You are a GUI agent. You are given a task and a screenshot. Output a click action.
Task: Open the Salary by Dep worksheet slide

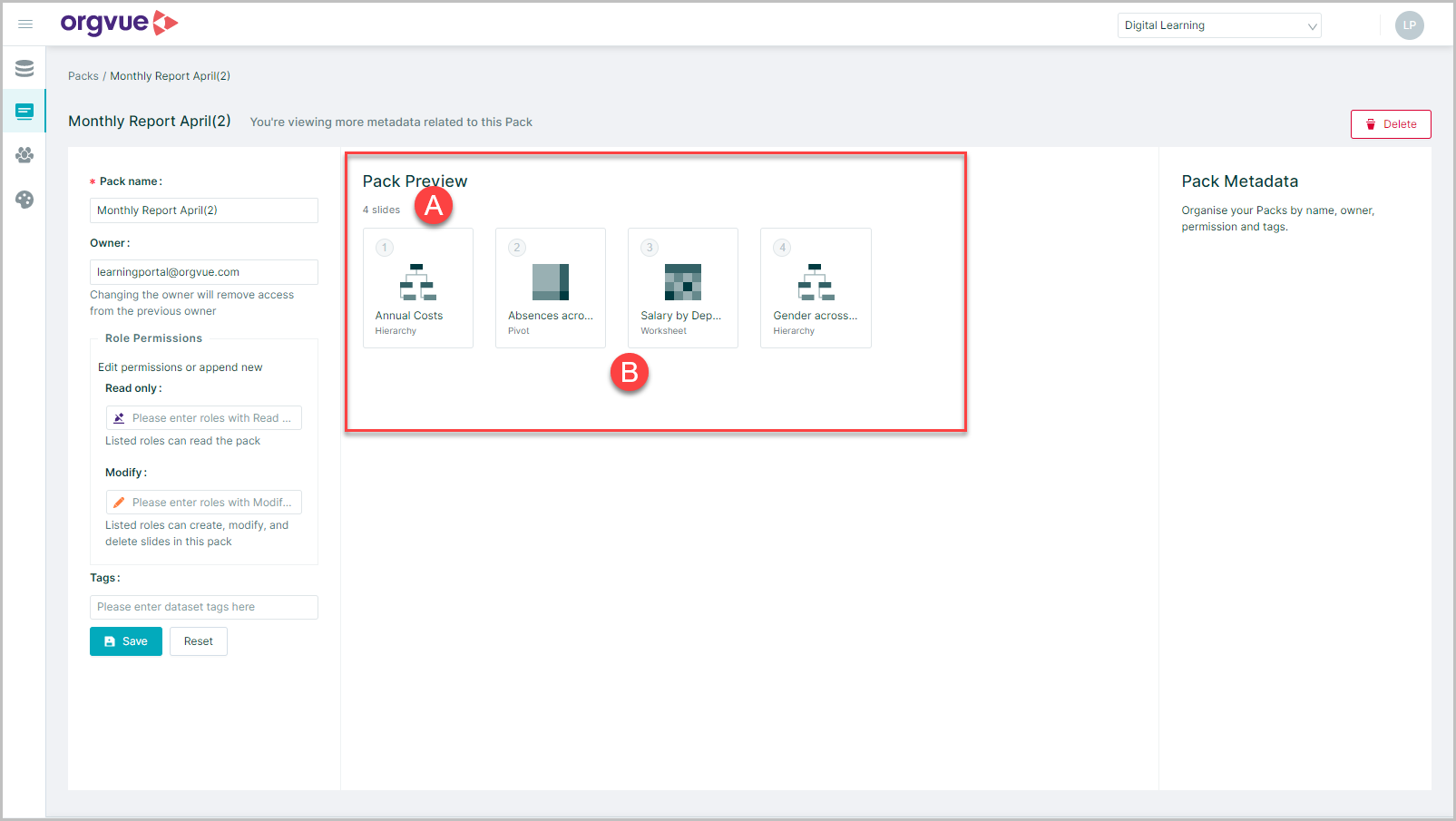(683, 288)
